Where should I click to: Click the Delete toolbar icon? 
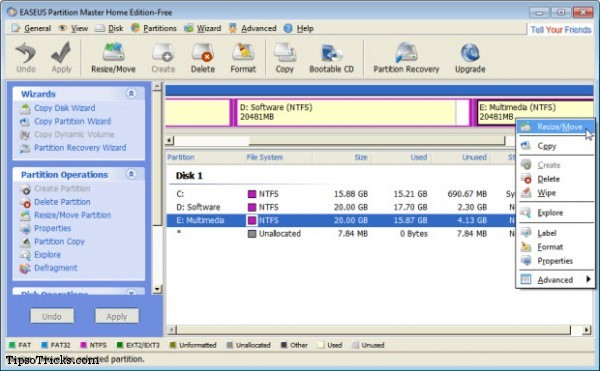pos(203,57)
